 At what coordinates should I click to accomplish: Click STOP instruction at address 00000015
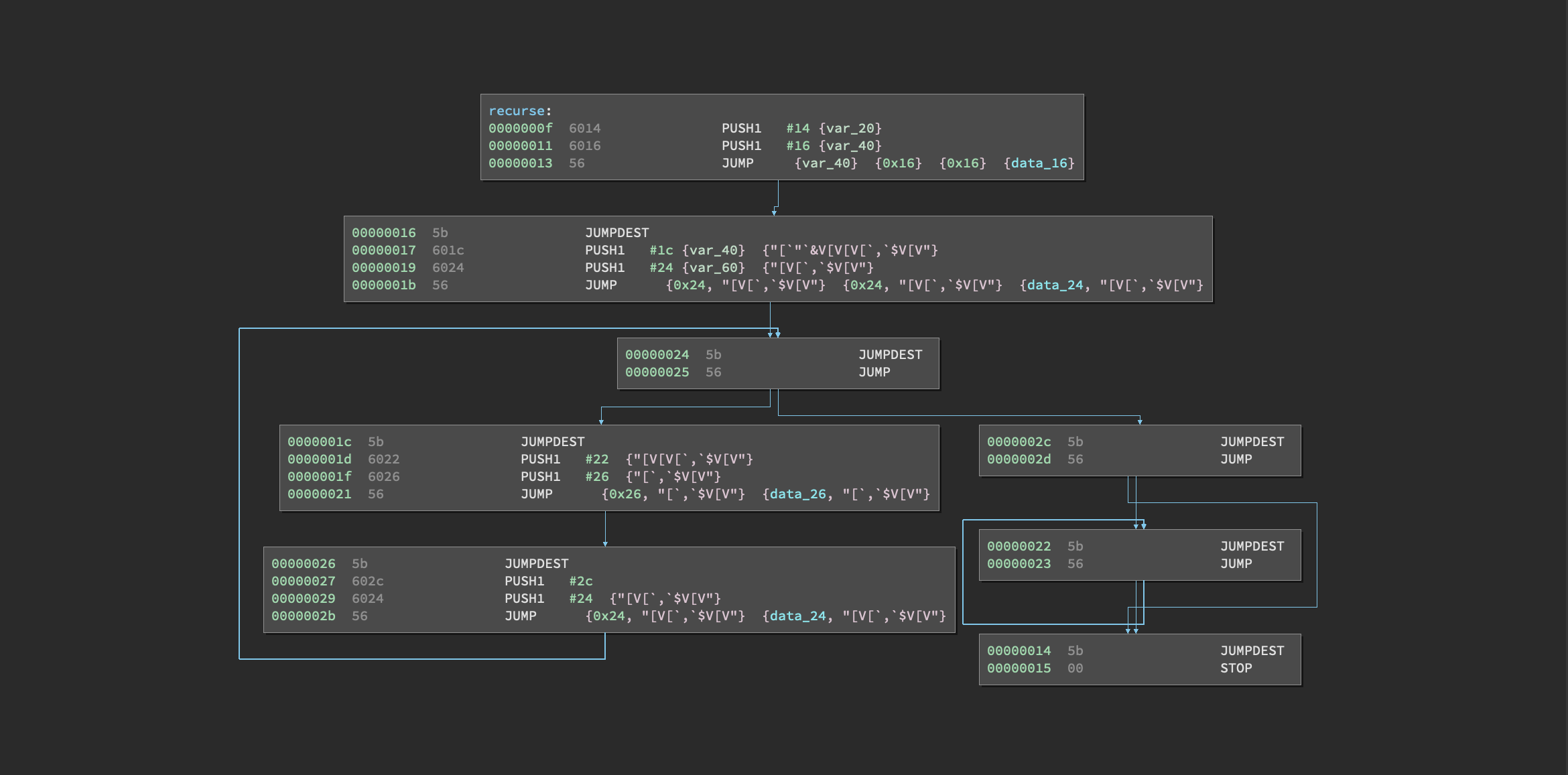click(1236, 668)
